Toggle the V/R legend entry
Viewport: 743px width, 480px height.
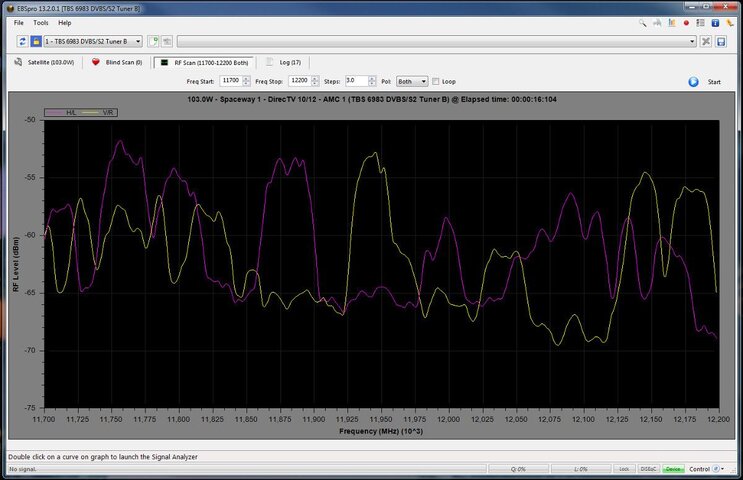coord(98,112)
